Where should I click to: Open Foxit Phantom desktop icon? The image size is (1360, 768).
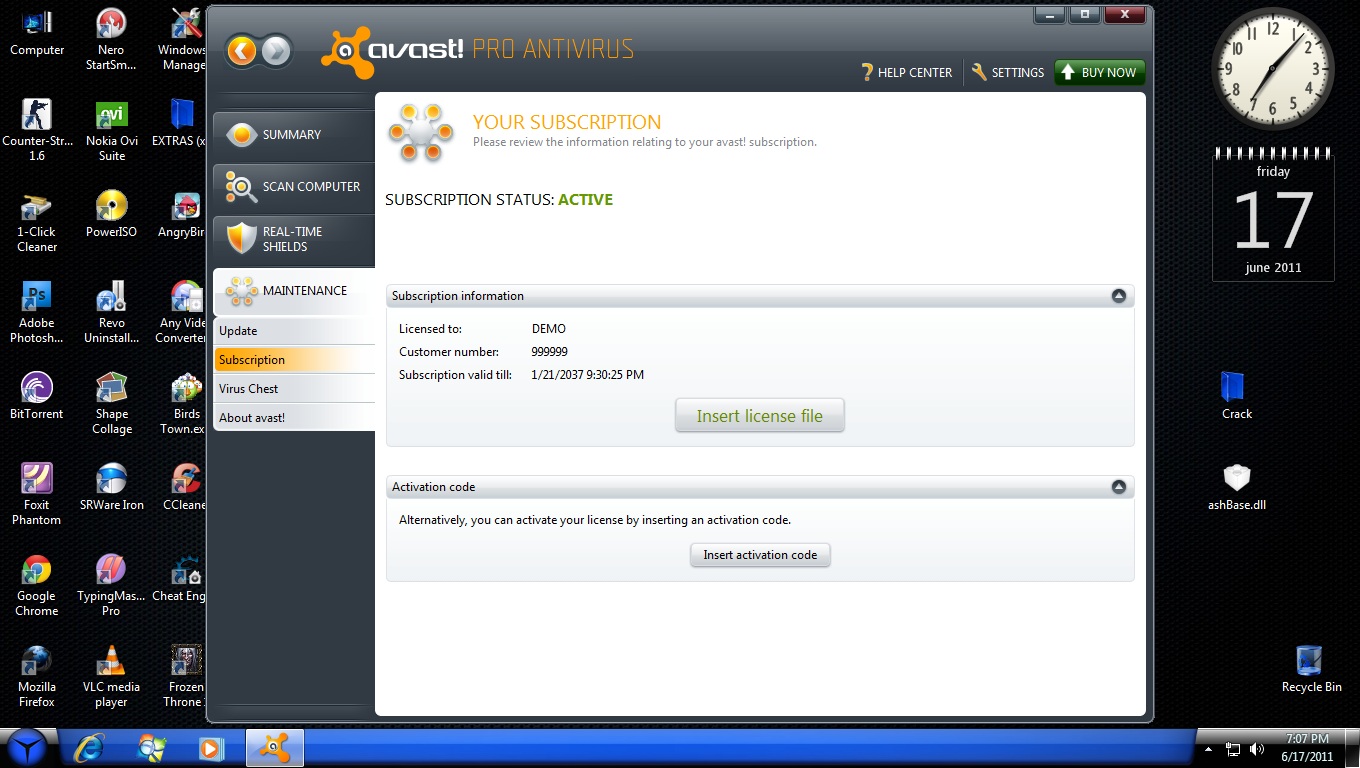[37, 494]
